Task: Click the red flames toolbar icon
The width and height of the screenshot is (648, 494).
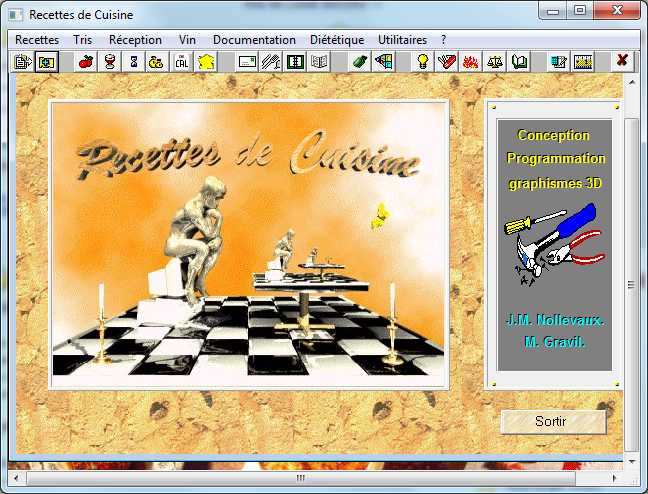Action: (470, 62)
